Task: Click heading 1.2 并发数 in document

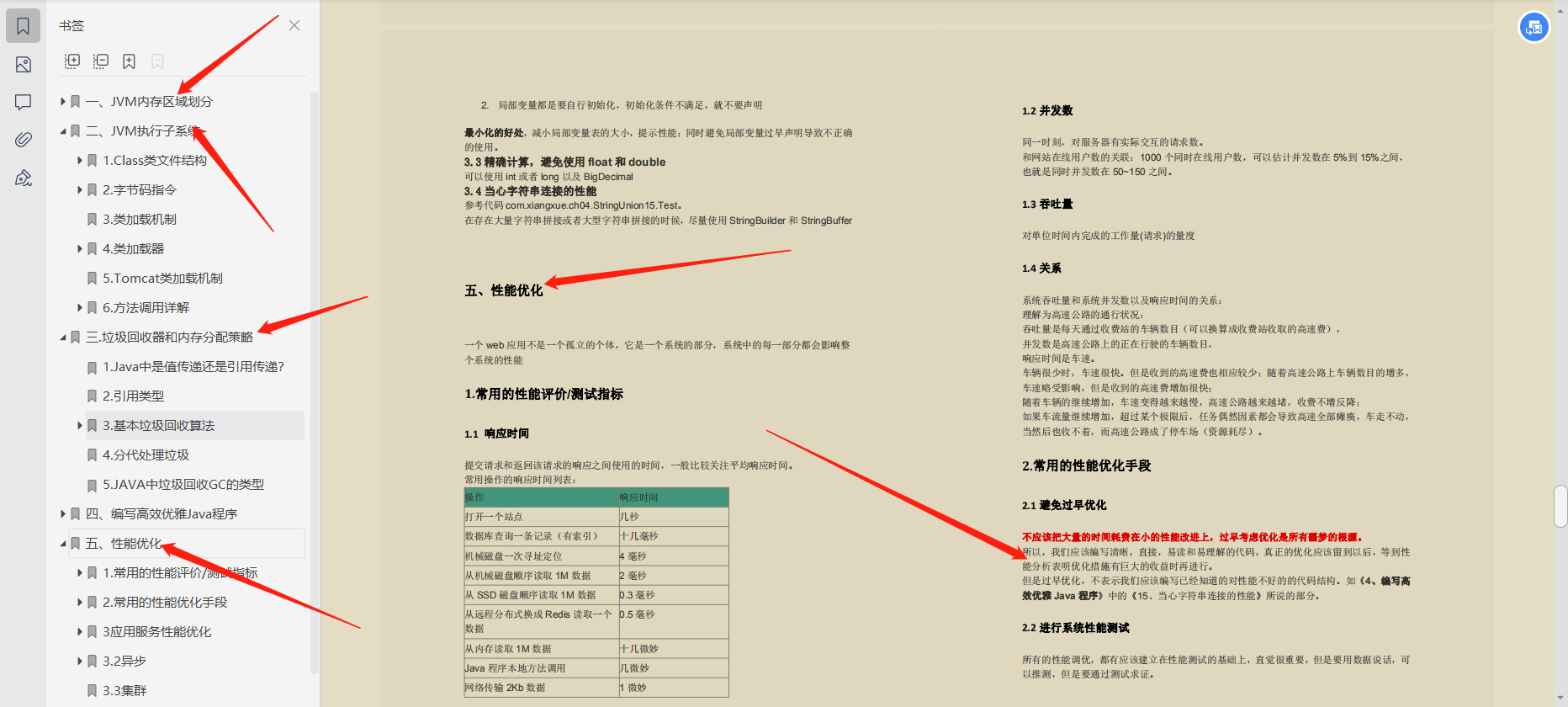Action: pyautogui.click(x=1047, y=111)
